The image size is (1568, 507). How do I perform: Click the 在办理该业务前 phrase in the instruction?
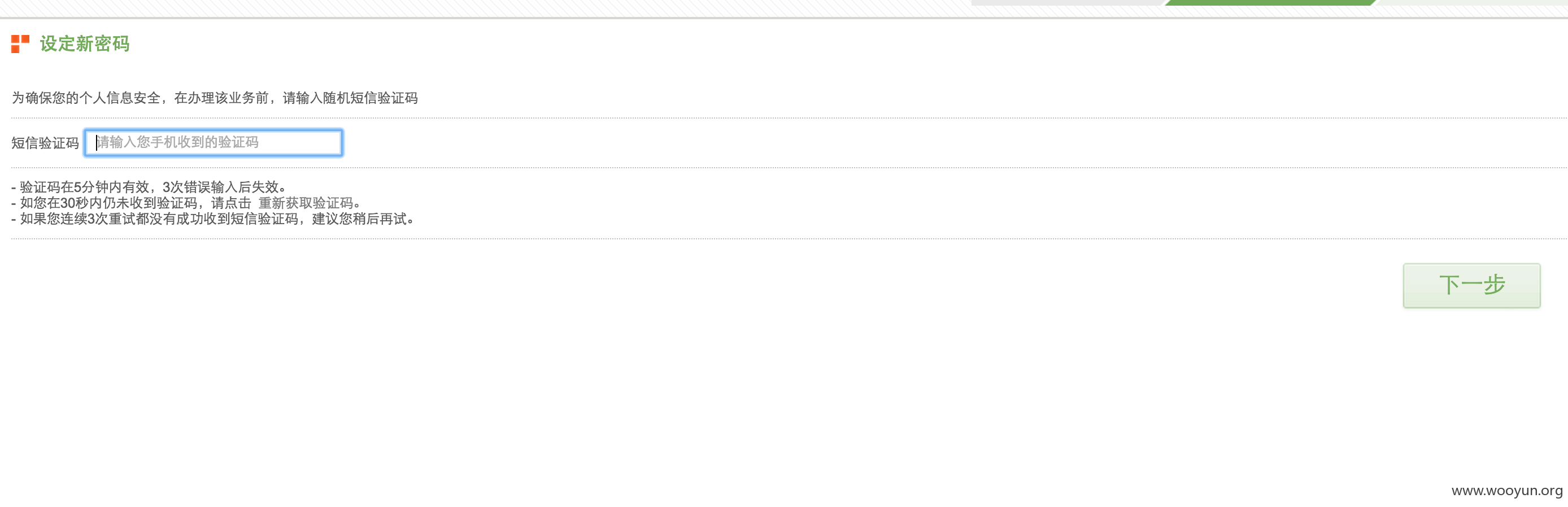point(221,98)
